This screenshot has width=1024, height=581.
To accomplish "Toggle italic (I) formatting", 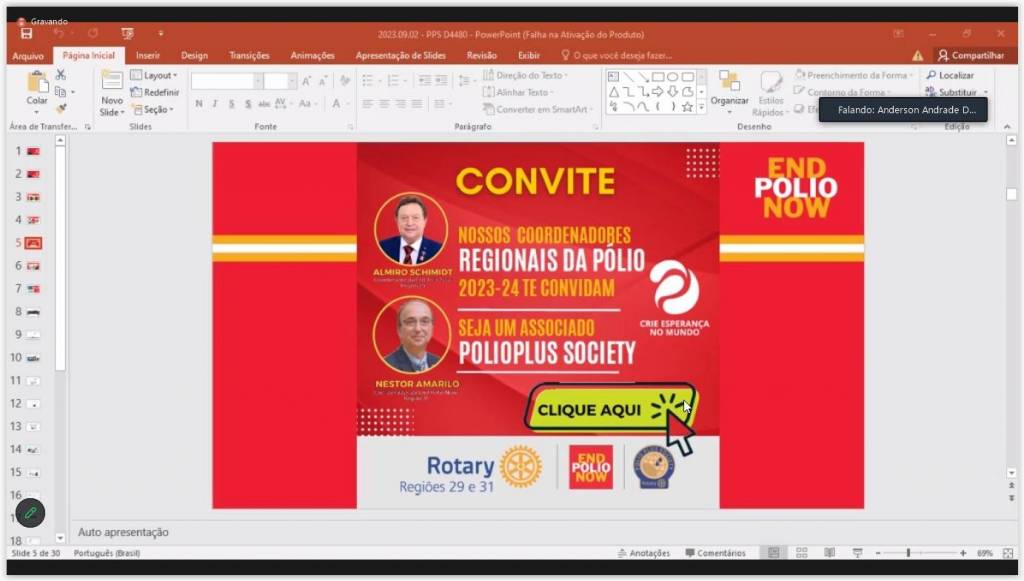I will pos(215,104).
